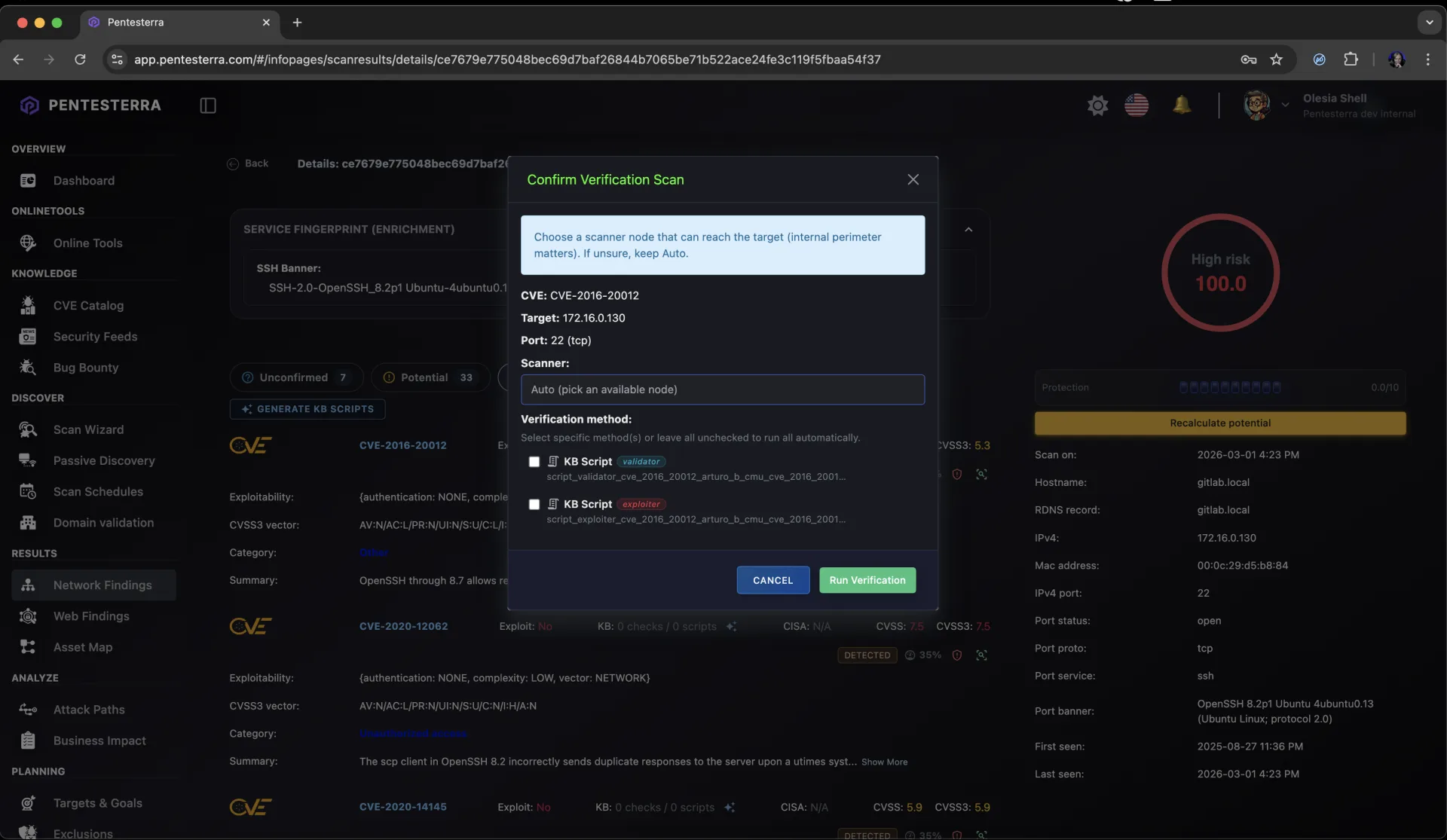Click the Recalculate potential bar
The height and width of the screenshot is (840, 1447).
pos(1219,423)
